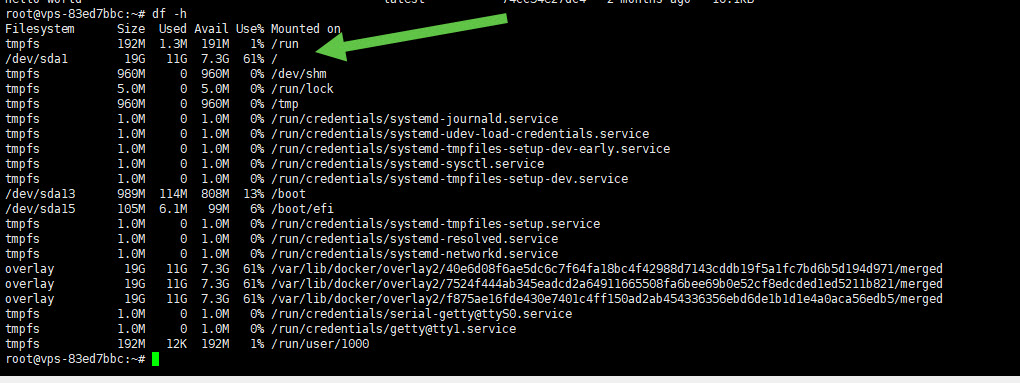Click the 'df -h' command text
Image resolution: width=1020 pixels, height=383 pixels.
tap(169, 14)
